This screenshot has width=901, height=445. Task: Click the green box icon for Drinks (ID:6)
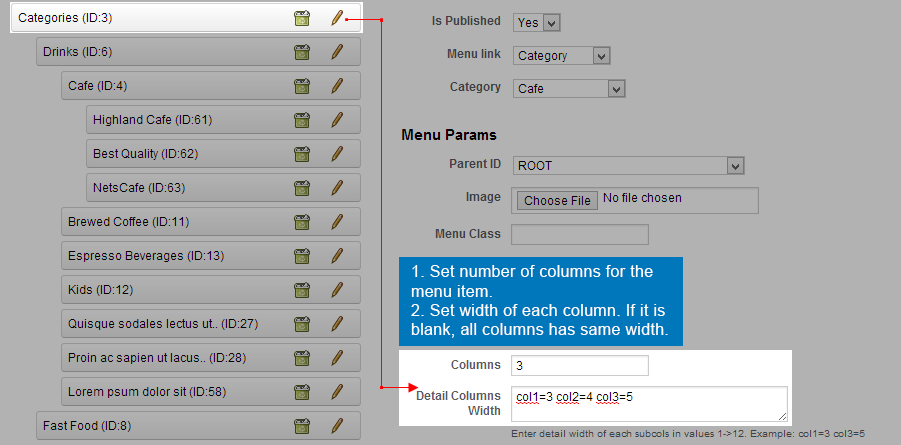pyautogui.click(x=302, y=52)
